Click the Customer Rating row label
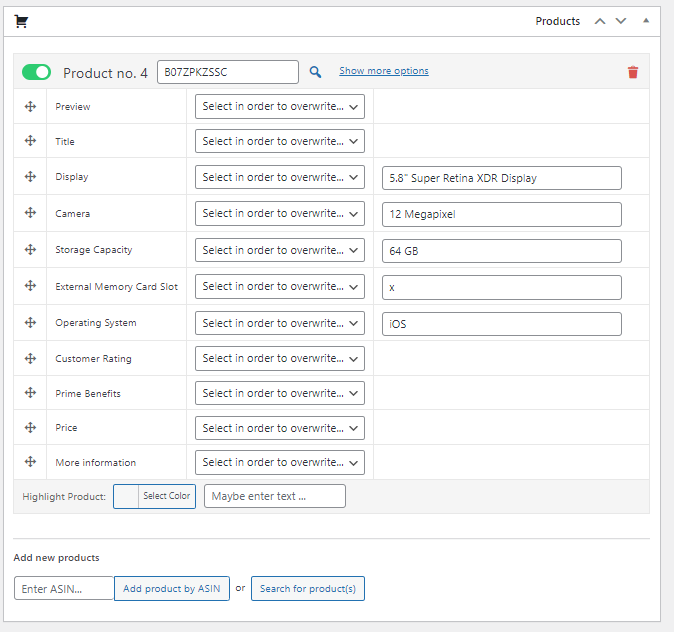 tap(93, 359)
